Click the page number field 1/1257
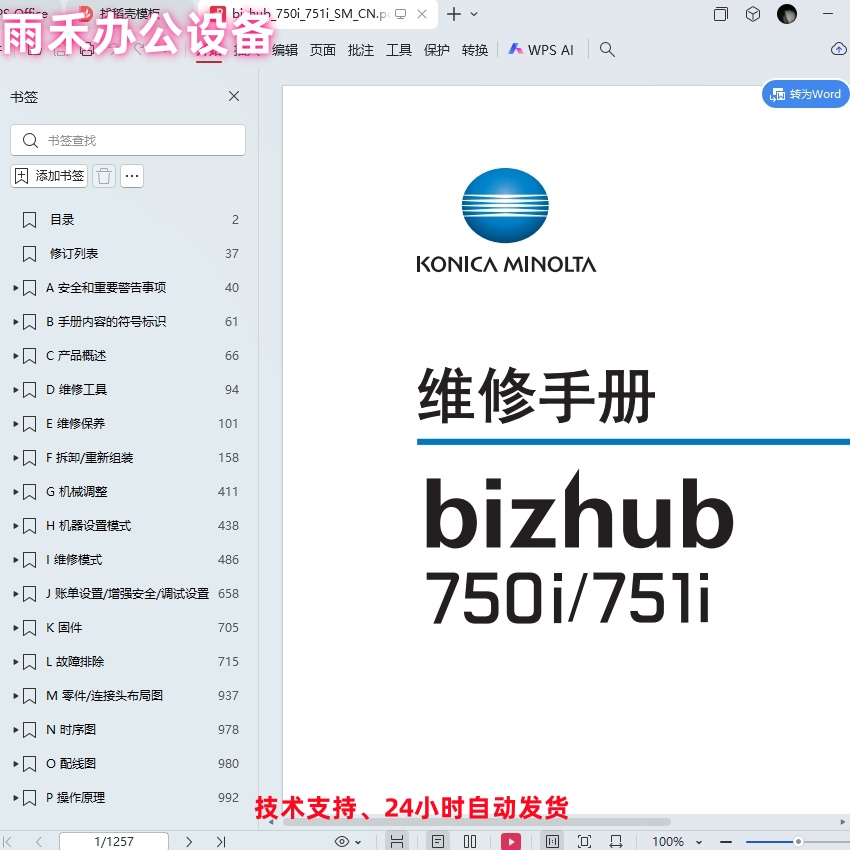Screen dimensions: 850x850 click(x=114, y=841)
